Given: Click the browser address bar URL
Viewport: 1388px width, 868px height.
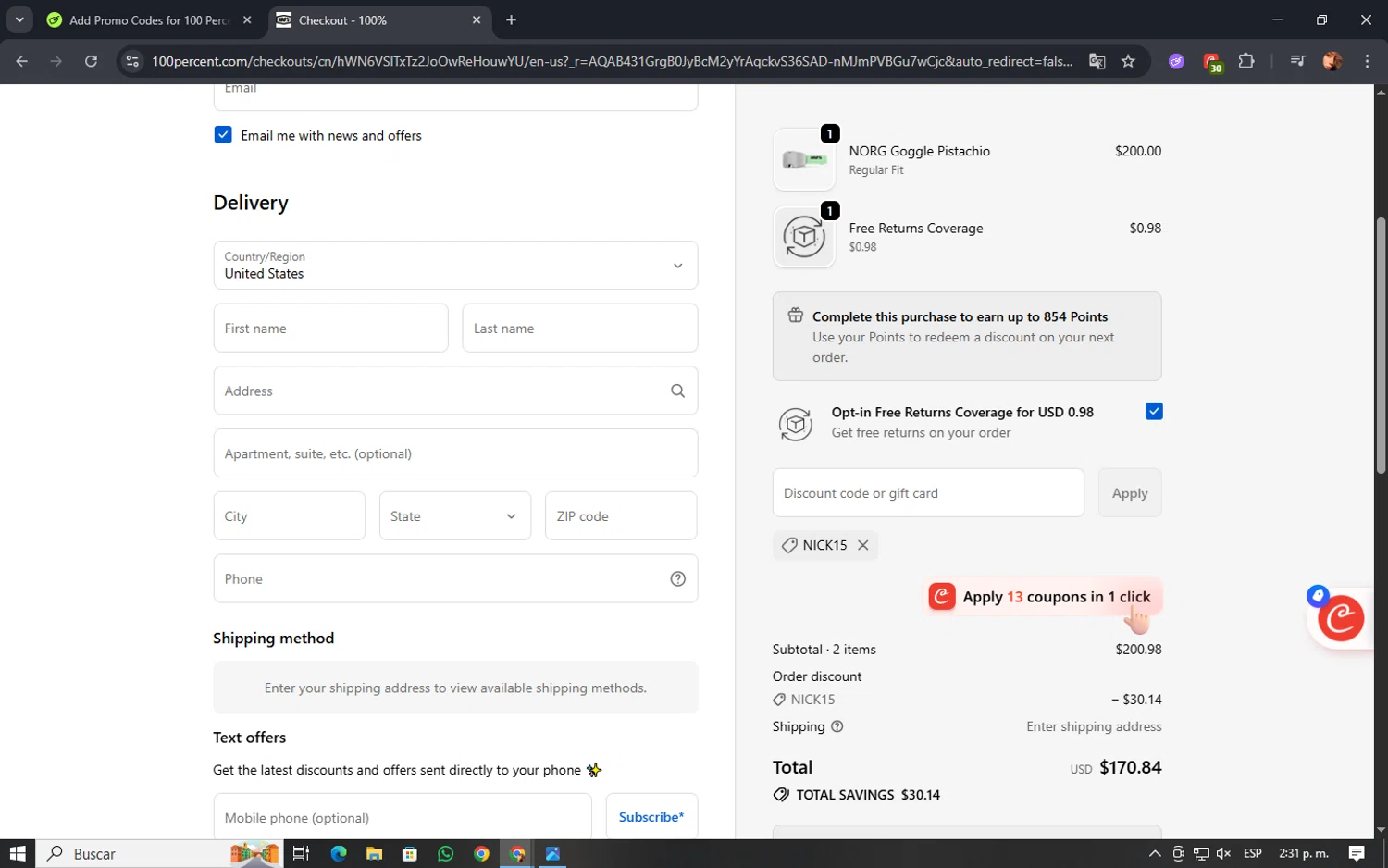Looking at the screenshot, I should point(612,61).
